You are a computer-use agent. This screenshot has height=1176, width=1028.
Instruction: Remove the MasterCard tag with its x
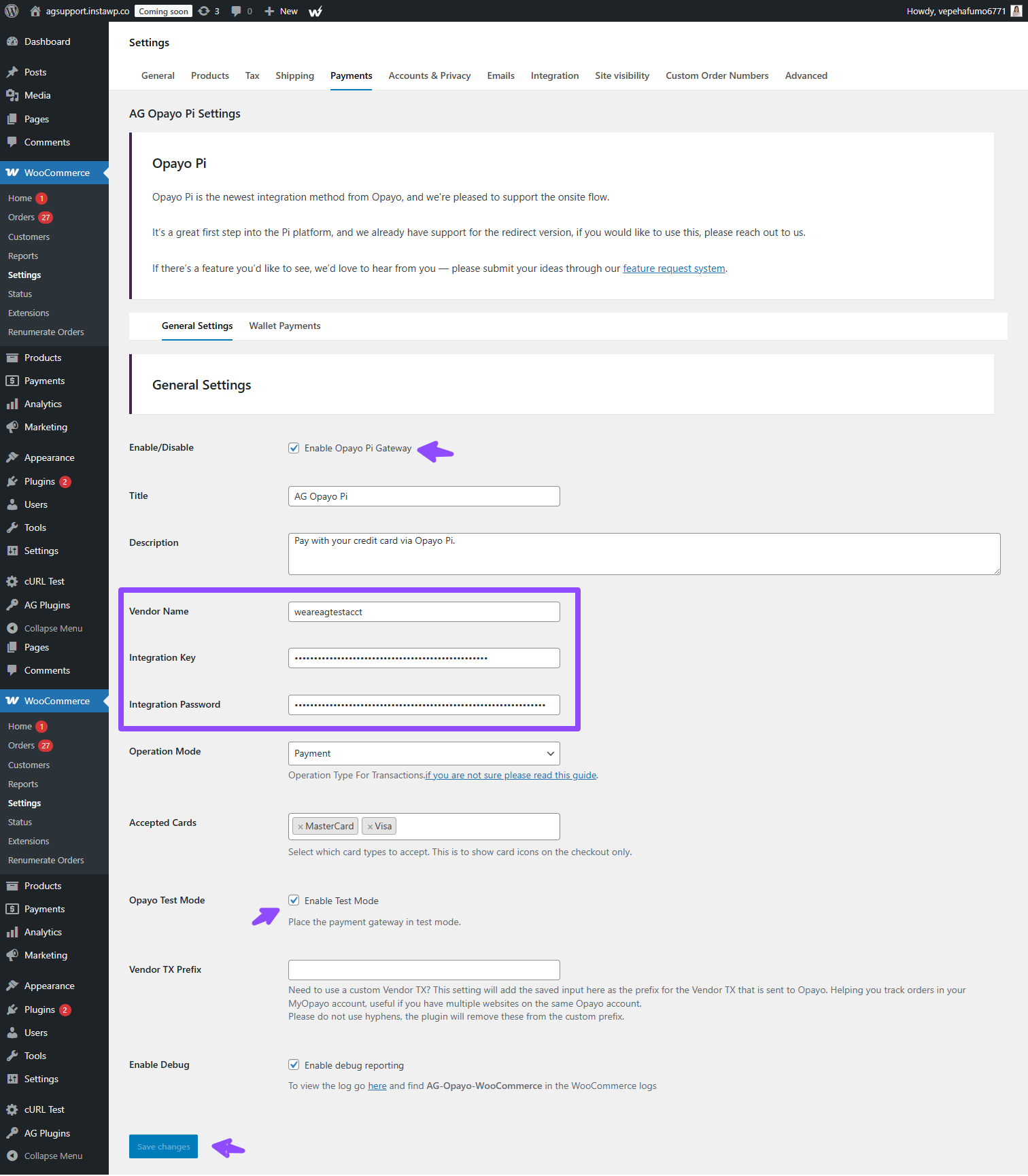pyautogui.click(x=301, y=827)
